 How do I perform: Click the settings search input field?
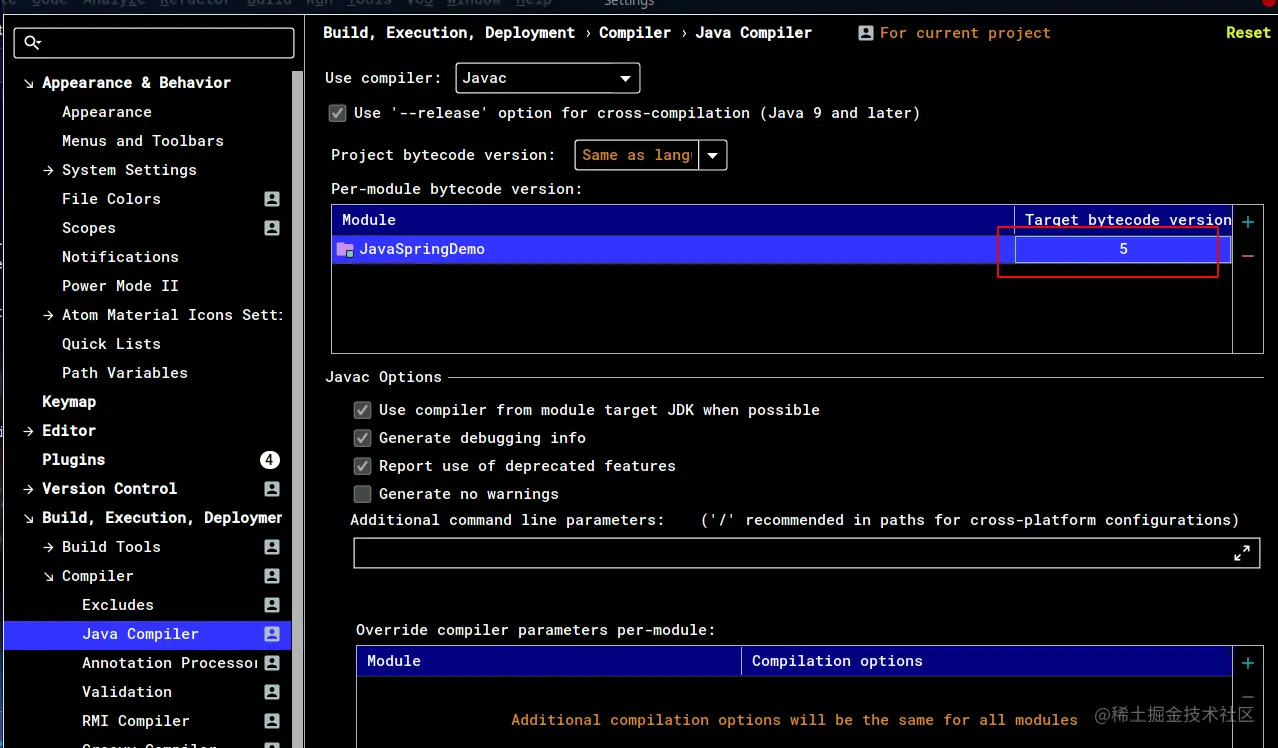click(155, 42)
